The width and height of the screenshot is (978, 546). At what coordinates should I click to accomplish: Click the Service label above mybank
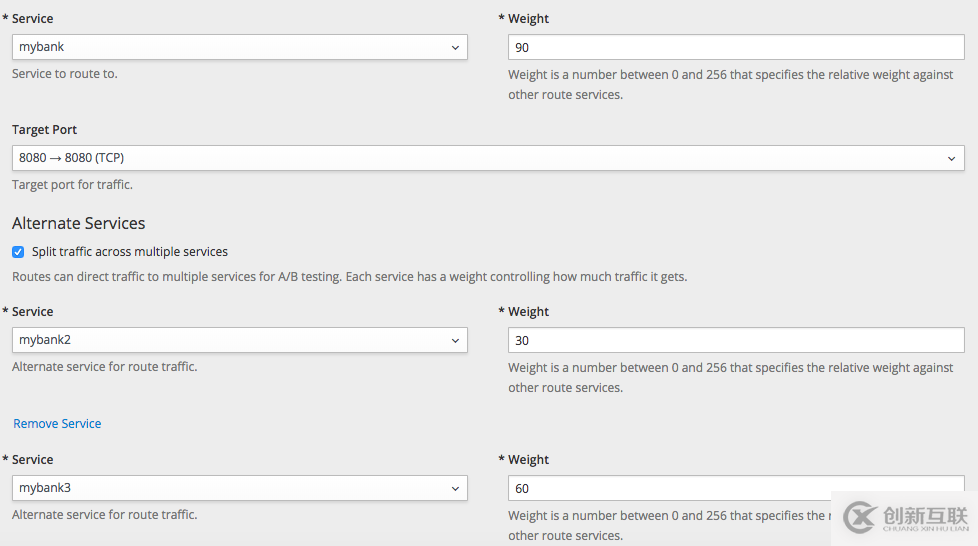[x=32, y=19]
